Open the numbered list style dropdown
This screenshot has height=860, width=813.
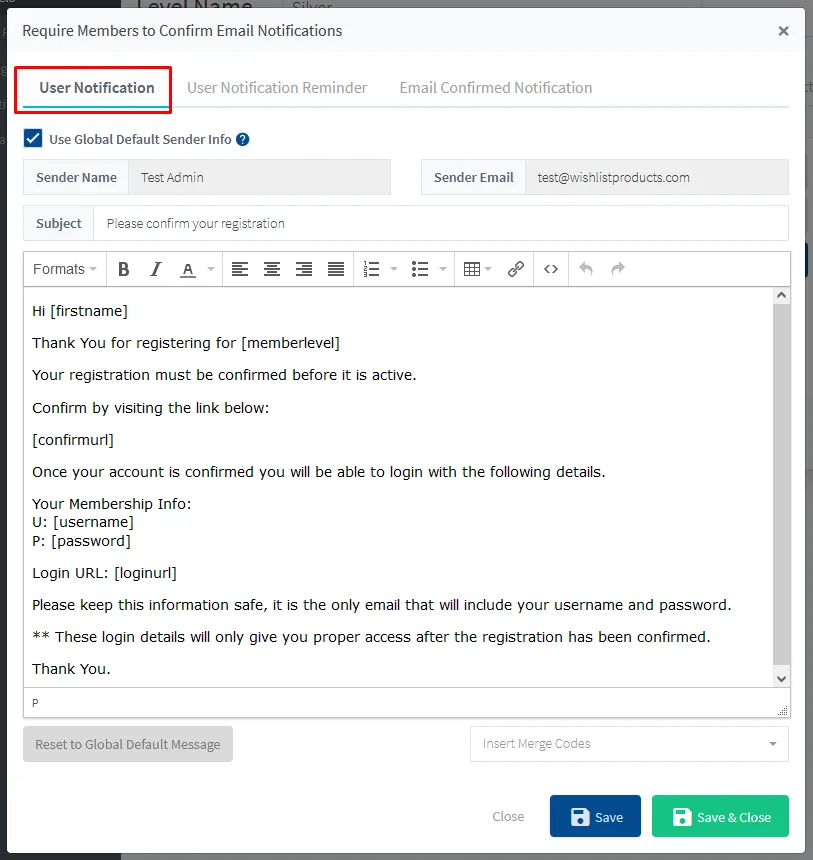pos(393,269)
